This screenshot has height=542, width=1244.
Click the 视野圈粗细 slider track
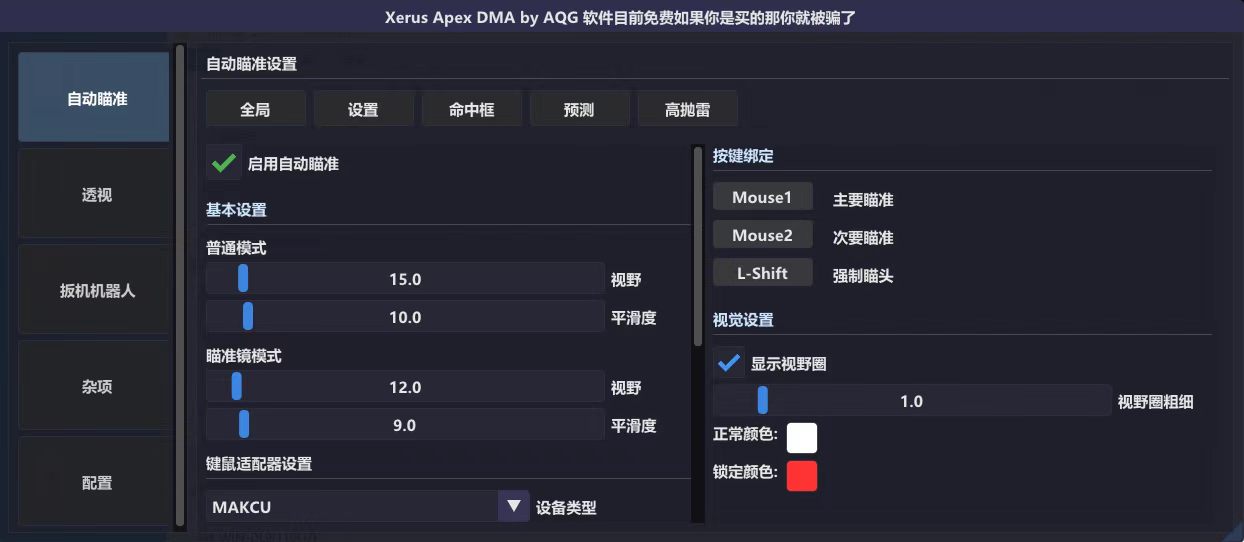tap(912, 401)
